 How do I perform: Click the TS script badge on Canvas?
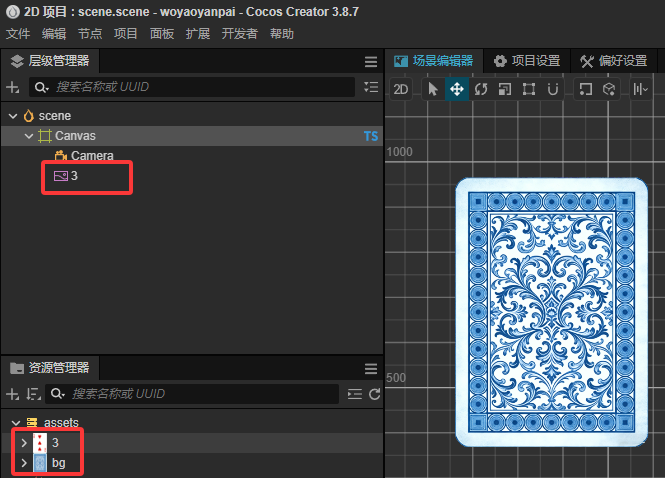click(x=371, y=136)
